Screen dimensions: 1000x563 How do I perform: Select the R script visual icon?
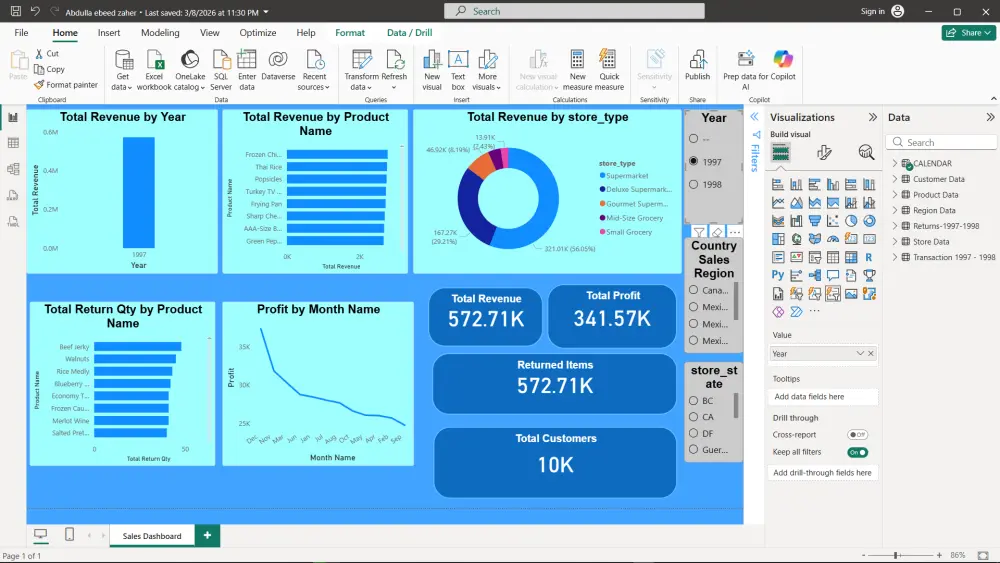point(869,257)
